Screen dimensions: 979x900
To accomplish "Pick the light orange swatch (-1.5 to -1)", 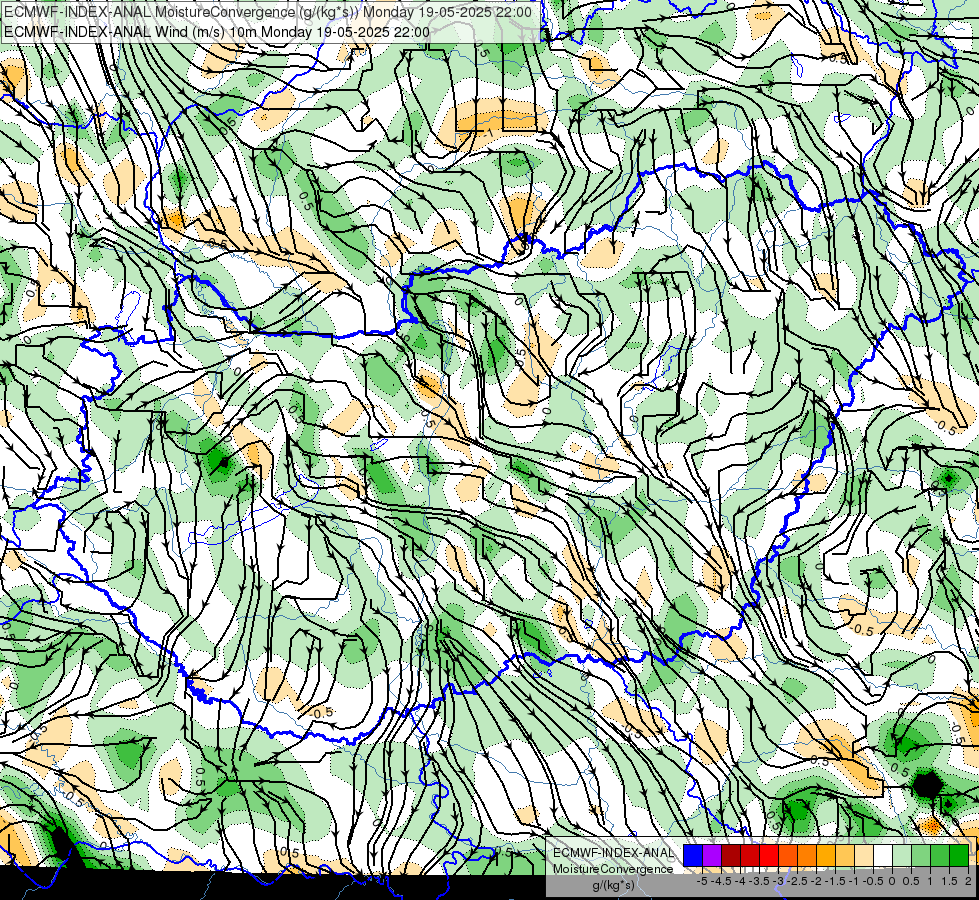I will pyautogui.click(x=845, y=855).
